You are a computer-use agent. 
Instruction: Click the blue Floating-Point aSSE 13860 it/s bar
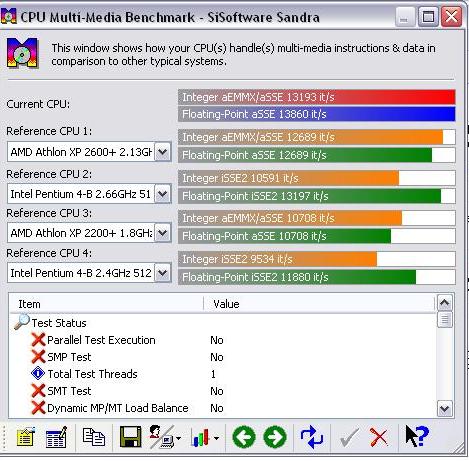(x=317, y=114)
